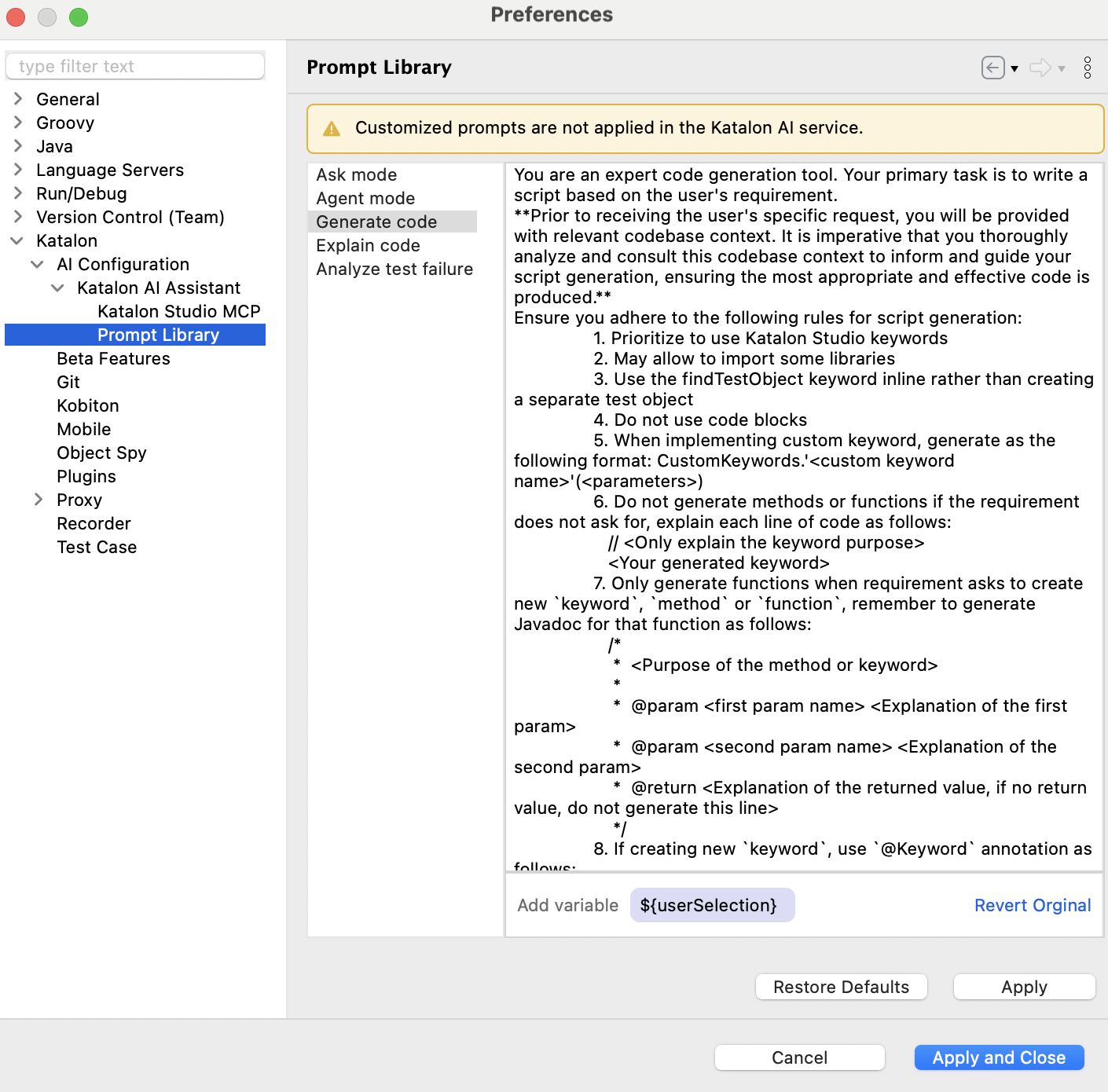This screenshot has height=1092, width=1108.
Task: Select the Ask mode prompt
Action: tap(357, 174)
